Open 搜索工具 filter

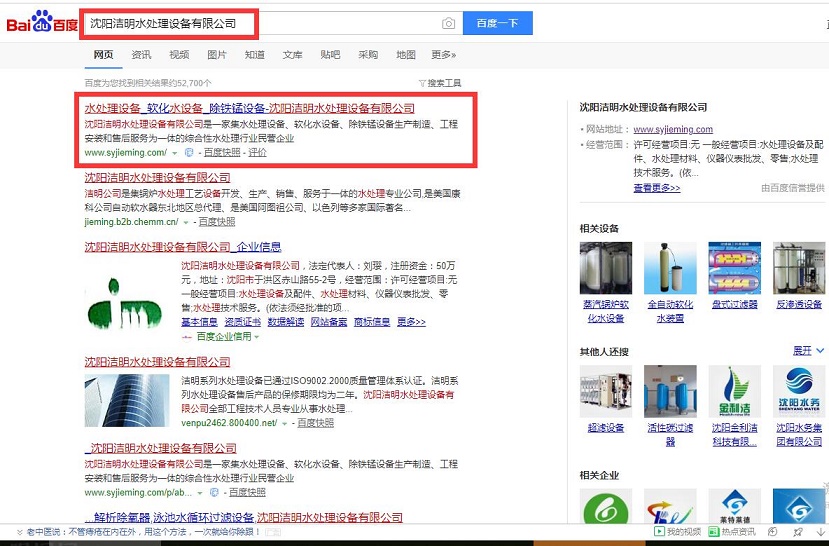point(440,83)
